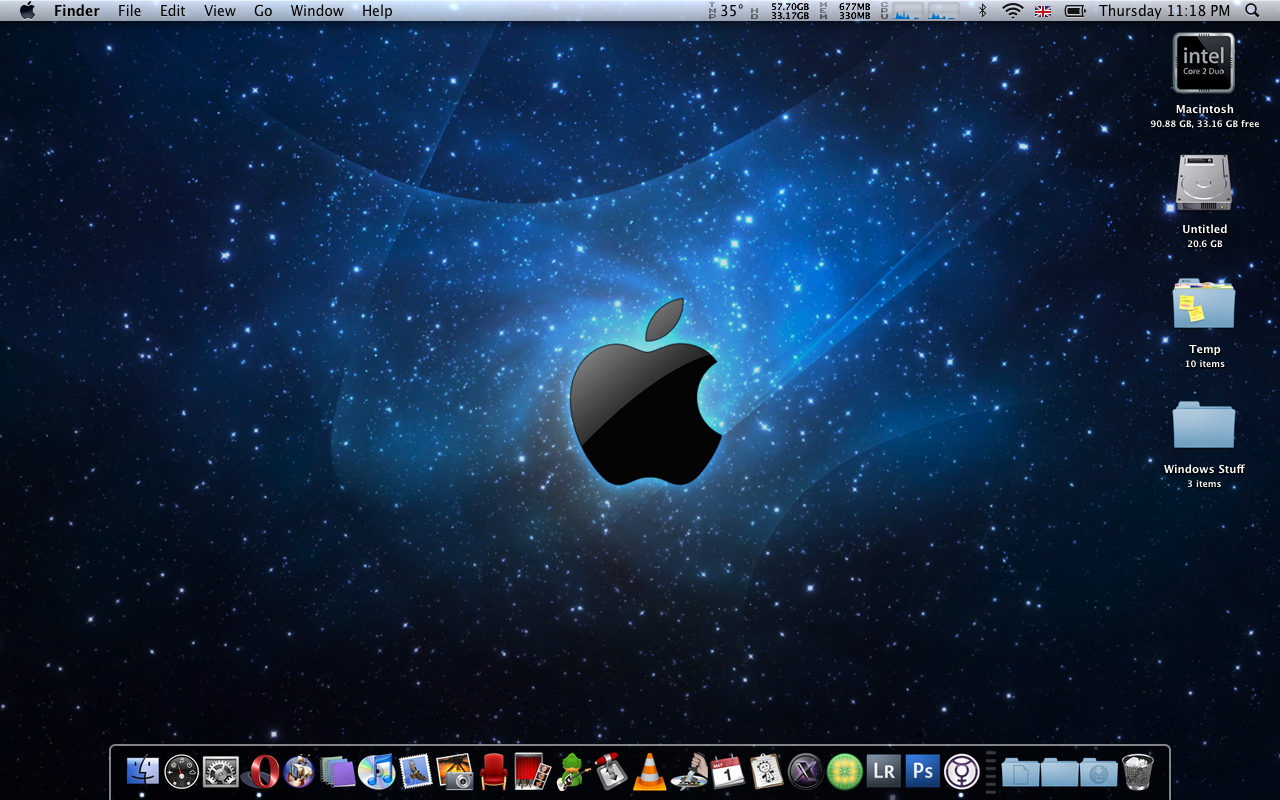Click the HD disk space readout
Screen dimensions: 1280x800
(780, 10)
